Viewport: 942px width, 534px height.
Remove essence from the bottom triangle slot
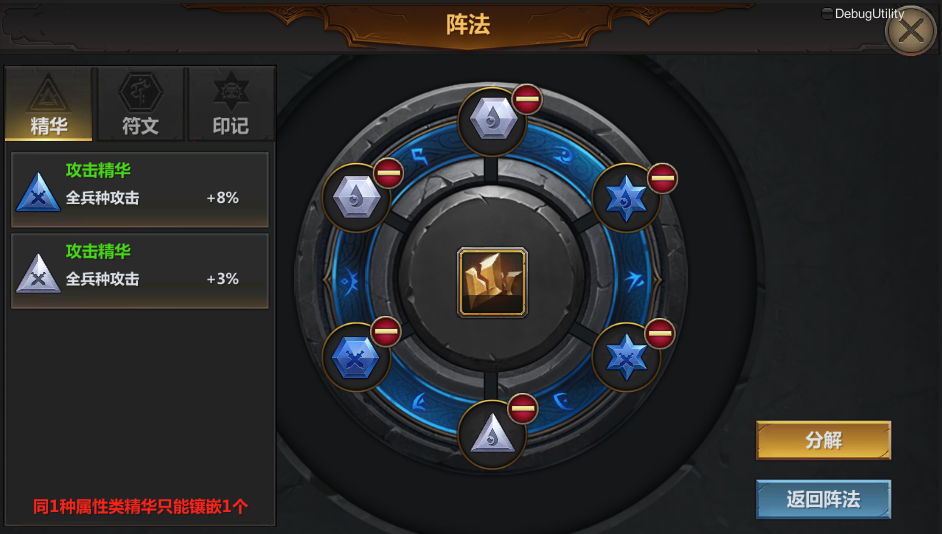click(x=523, y=409)
